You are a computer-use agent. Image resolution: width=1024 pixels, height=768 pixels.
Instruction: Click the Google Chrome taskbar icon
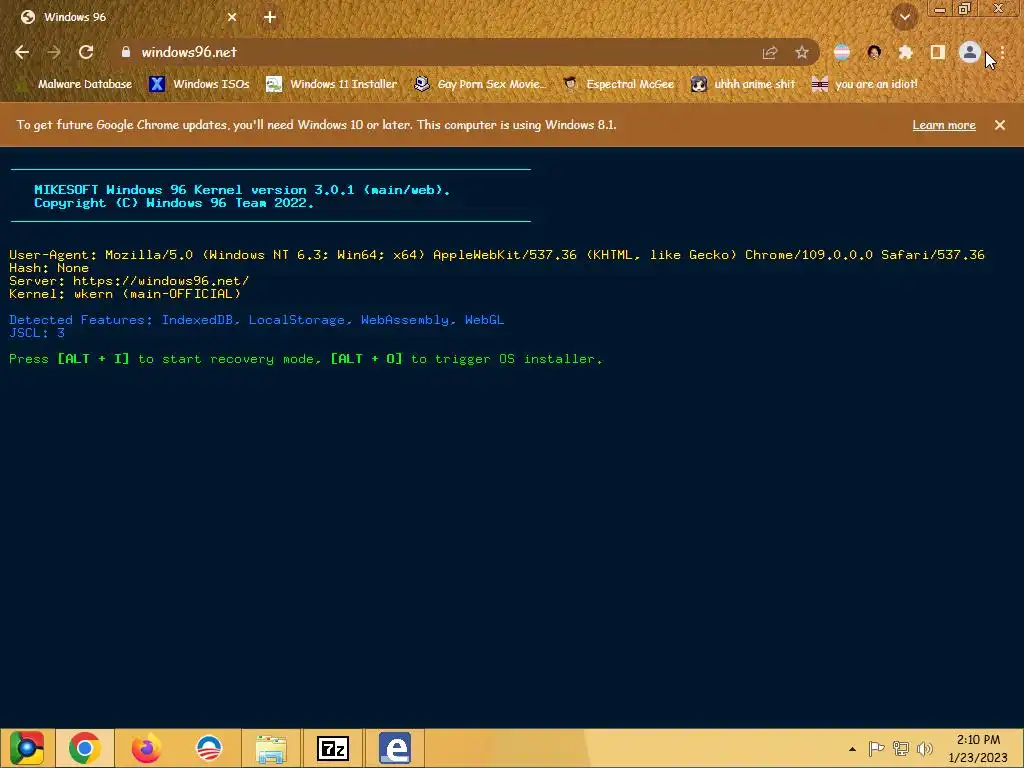click(x=85, y=748)
